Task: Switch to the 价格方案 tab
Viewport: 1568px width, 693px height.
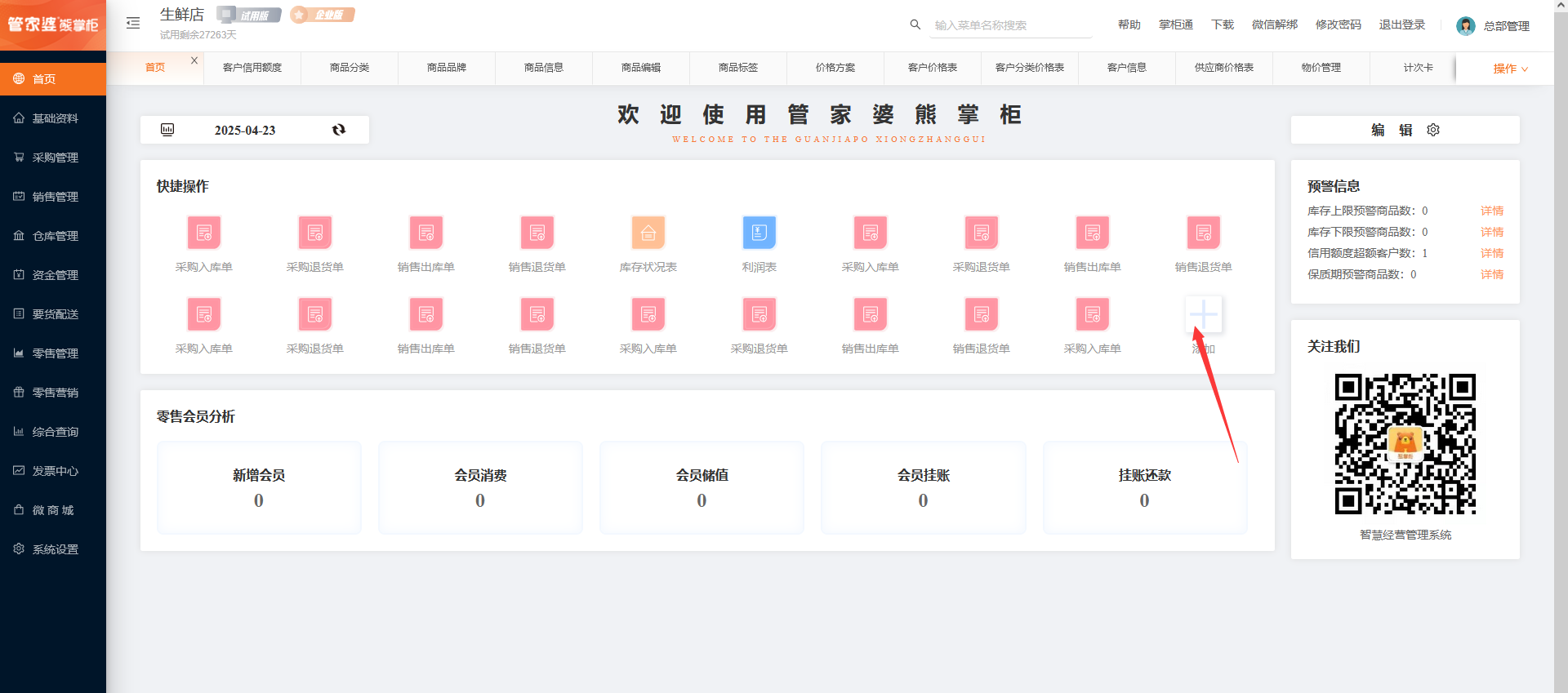Action: (x=835, y=68)
